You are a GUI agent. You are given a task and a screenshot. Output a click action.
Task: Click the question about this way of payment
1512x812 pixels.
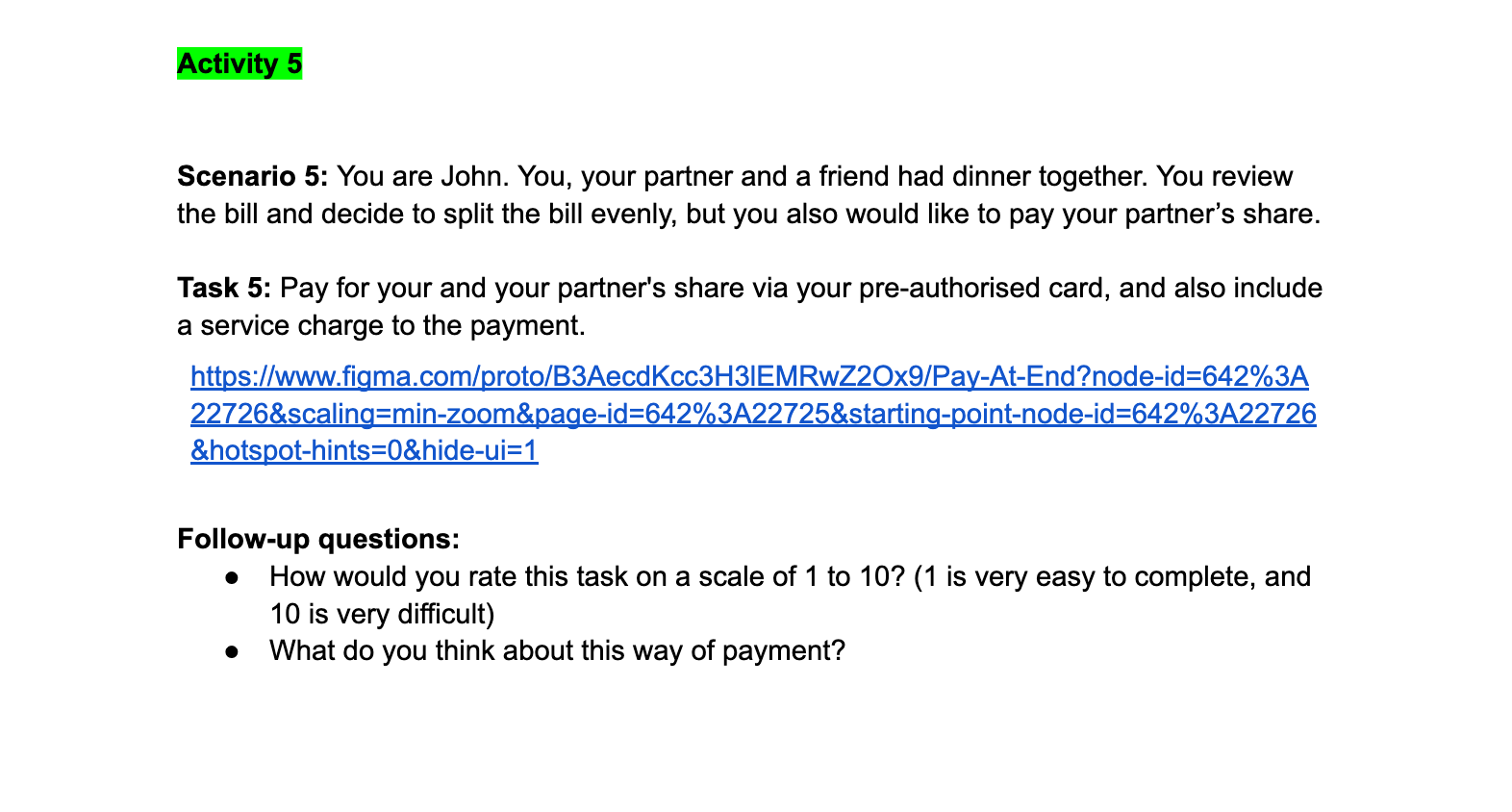(x=557, y=651)
